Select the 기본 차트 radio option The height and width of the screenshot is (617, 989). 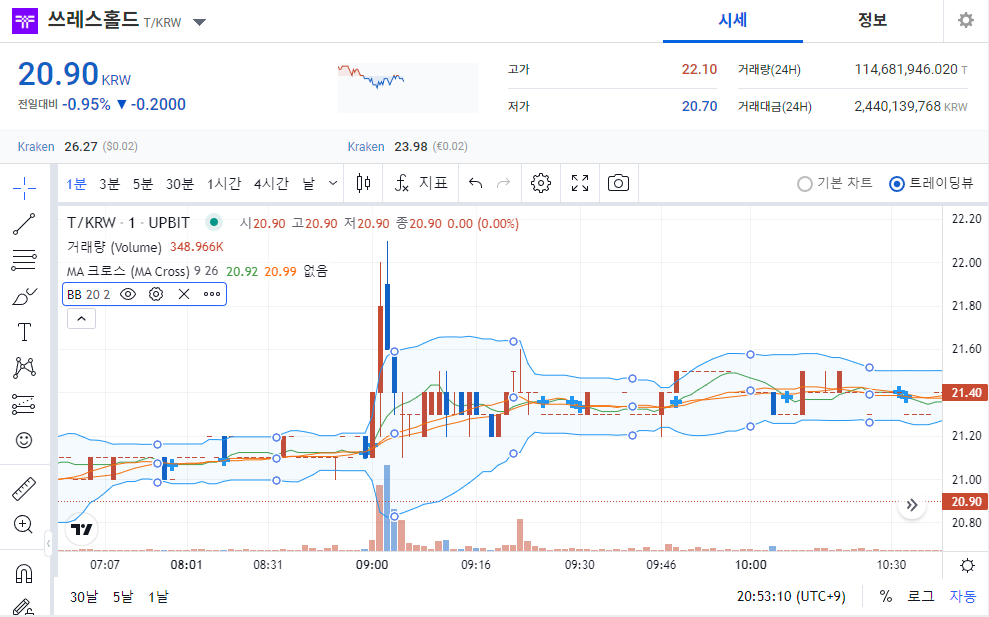(x=834, y=184)
